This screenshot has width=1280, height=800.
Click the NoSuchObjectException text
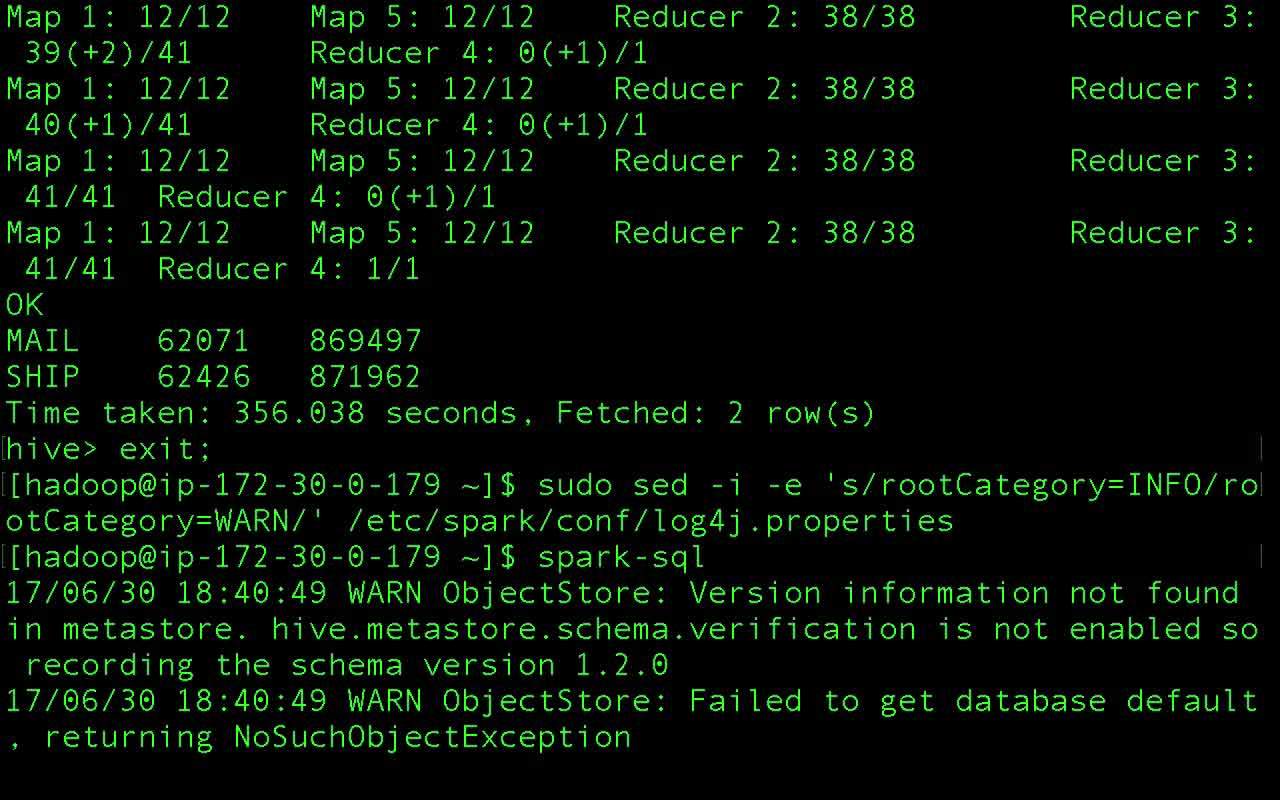click(432, 737)
